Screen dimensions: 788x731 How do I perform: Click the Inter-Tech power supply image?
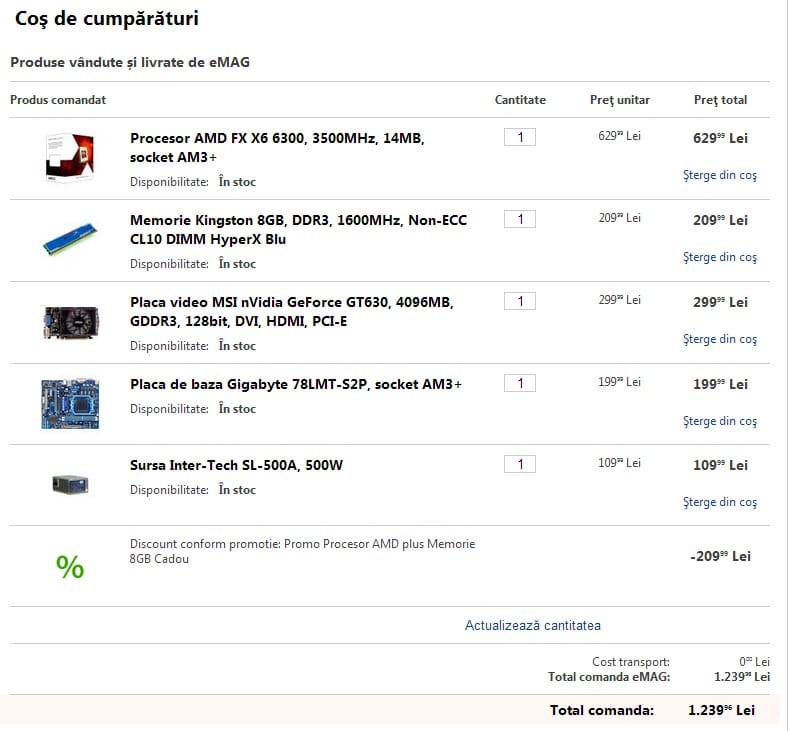click(70, 485)
